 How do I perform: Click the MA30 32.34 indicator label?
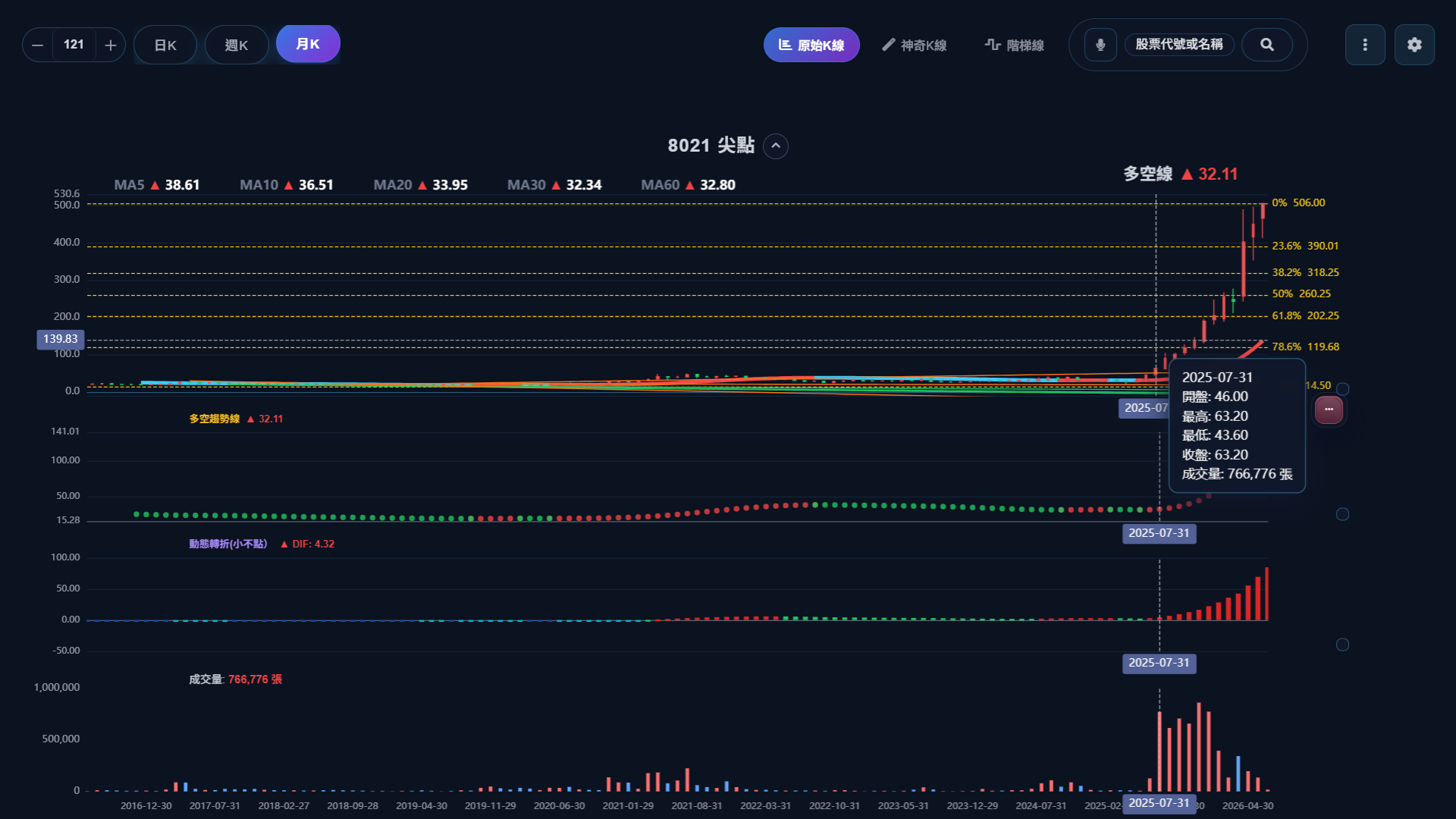point(554,185)
